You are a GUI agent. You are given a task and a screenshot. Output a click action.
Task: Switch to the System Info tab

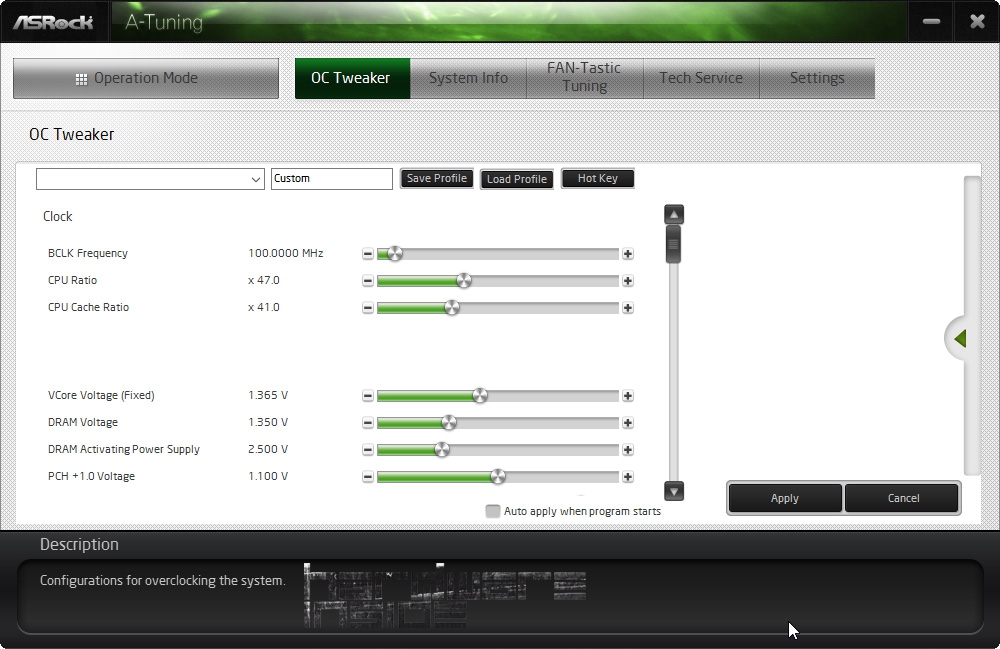coord(468,78)
